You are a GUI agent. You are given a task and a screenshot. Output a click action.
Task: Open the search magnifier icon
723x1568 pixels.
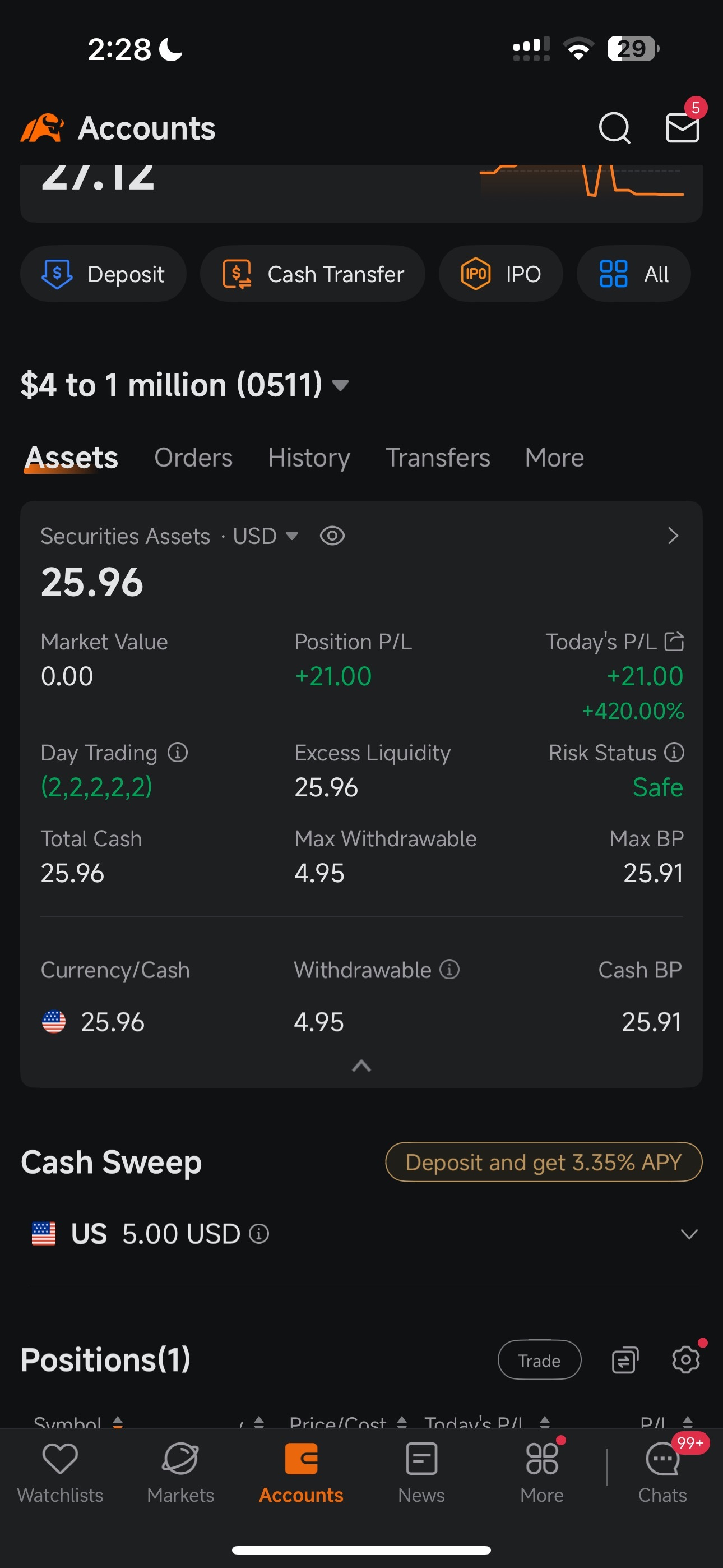[614, 128]
